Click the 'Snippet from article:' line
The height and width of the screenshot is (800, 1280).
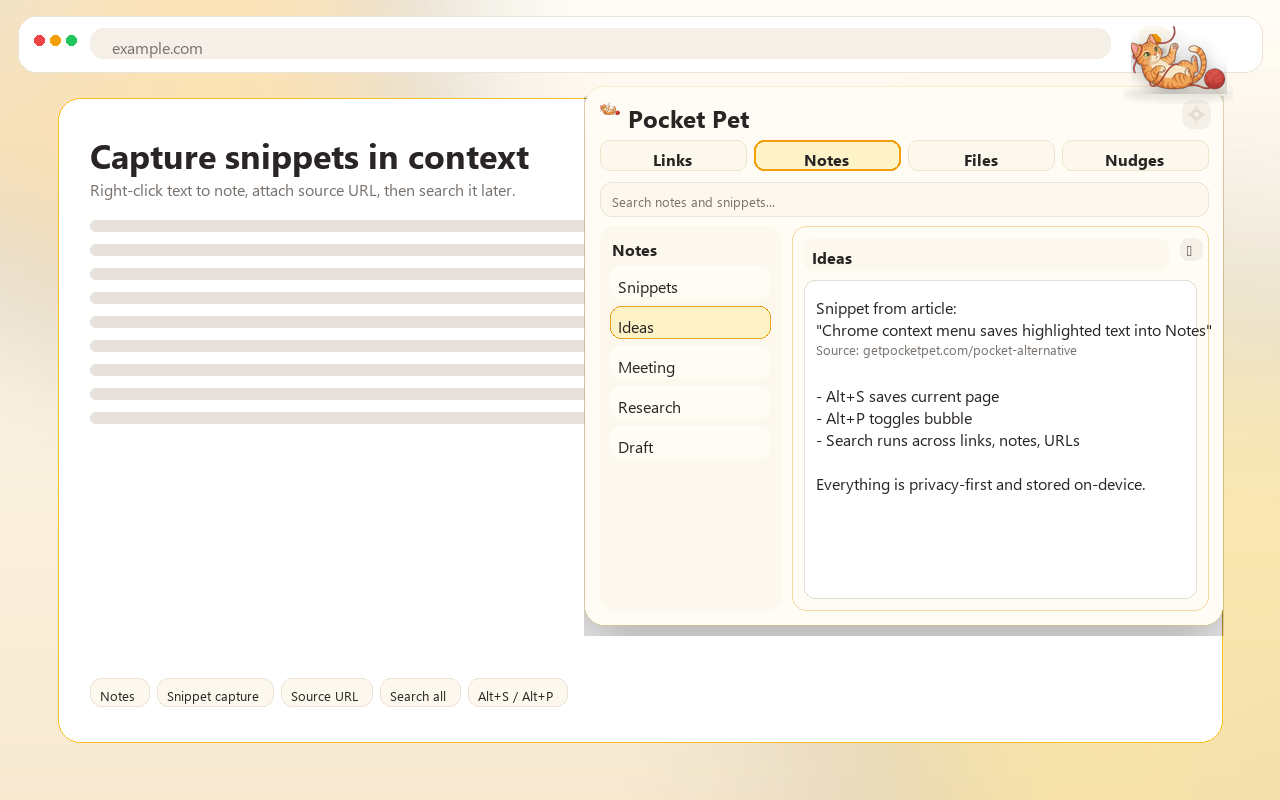(x=886, y=308)
